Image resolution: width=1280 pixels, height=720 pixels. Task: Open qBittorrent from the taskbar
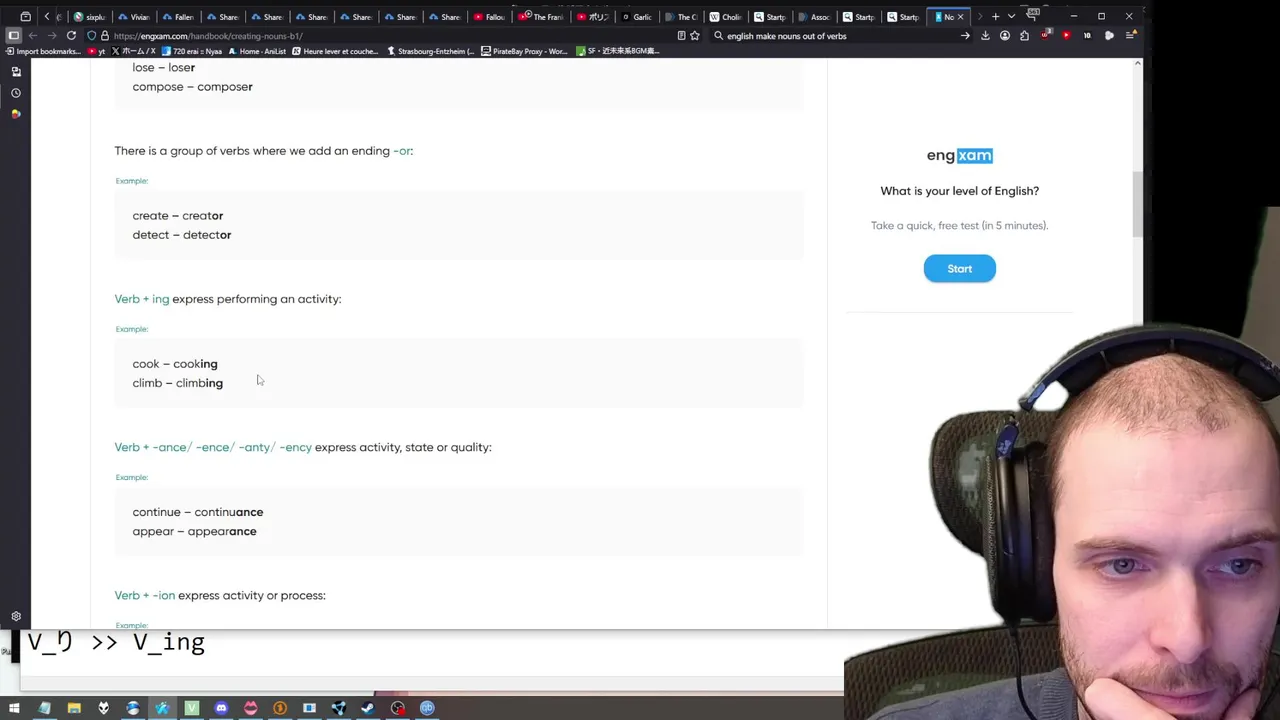pos(427,708)
